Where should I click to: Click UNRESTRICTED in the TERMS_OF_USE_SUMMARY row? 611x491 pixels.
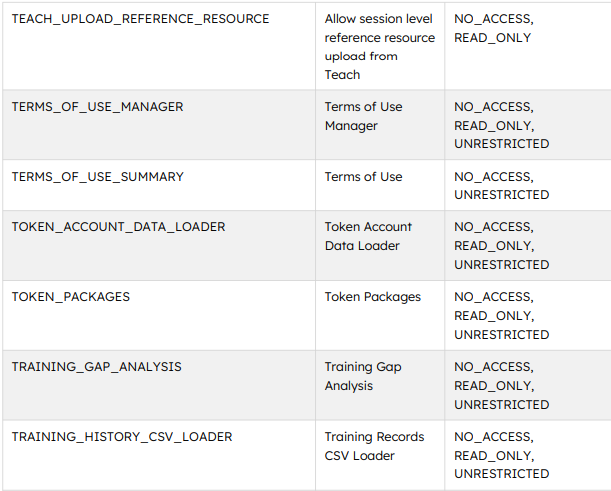coord(502,194)
